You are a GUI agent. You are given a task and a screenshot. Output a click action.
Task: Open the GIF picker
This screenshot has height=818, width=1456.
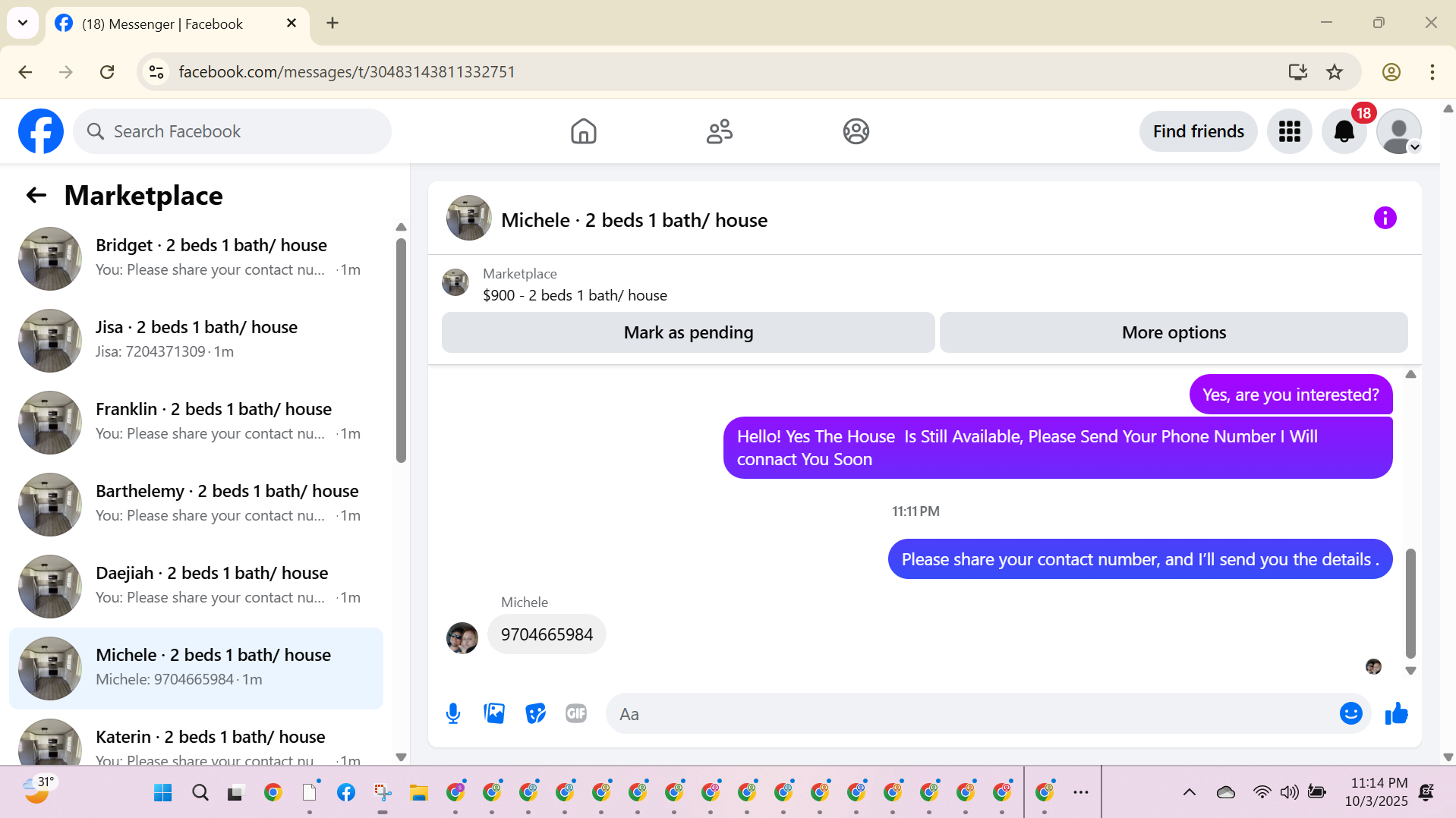576,713
